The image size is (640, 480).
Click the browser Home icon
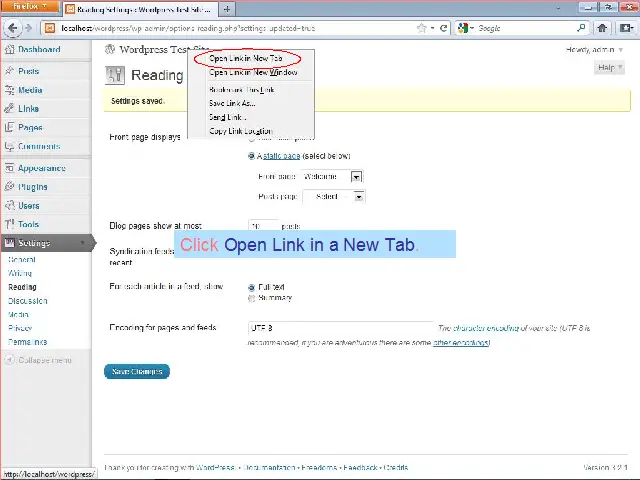click(x=602, y=28)
